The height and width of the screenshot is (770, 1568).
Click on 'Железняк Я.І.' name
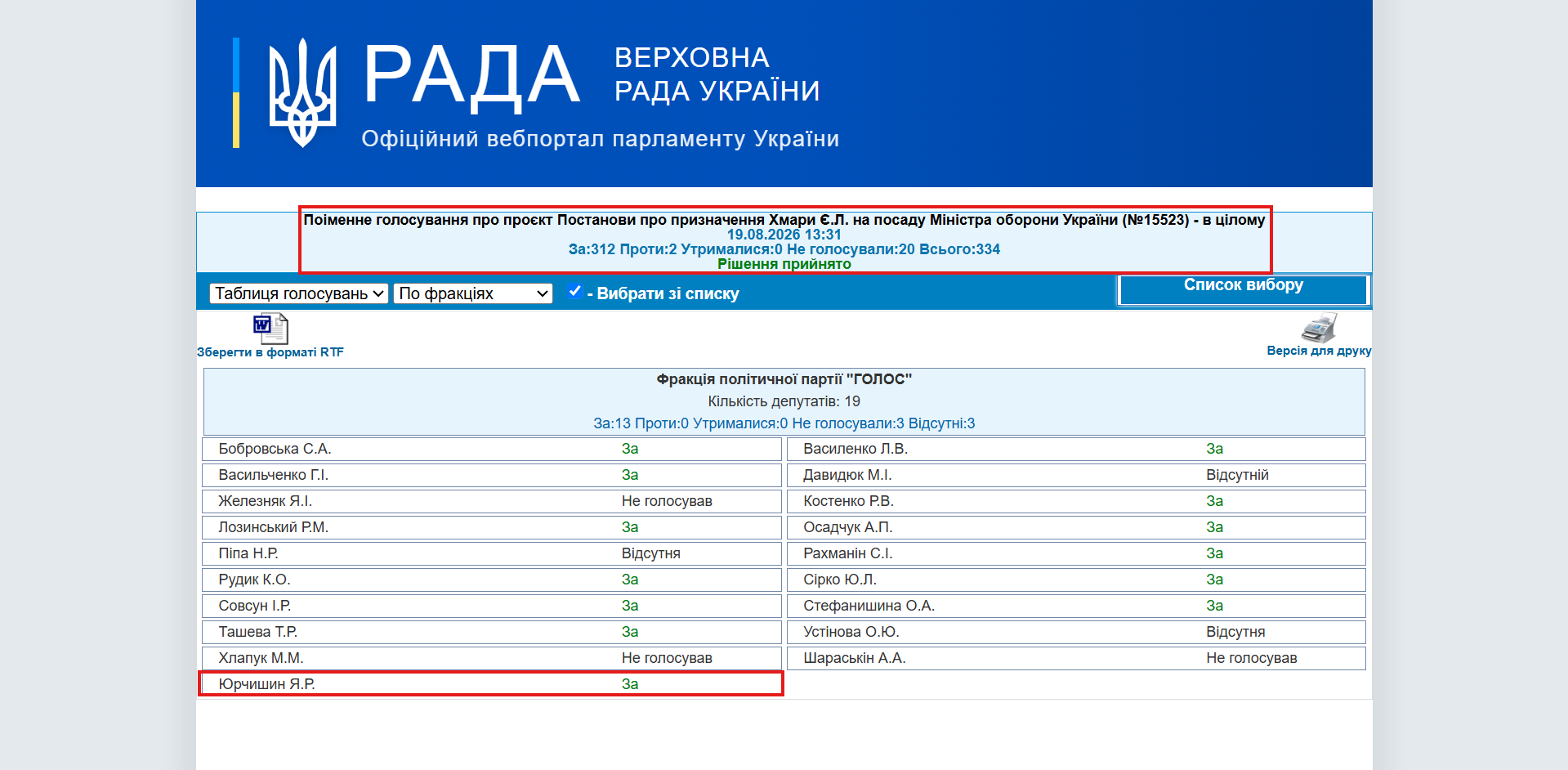(265, 501)
